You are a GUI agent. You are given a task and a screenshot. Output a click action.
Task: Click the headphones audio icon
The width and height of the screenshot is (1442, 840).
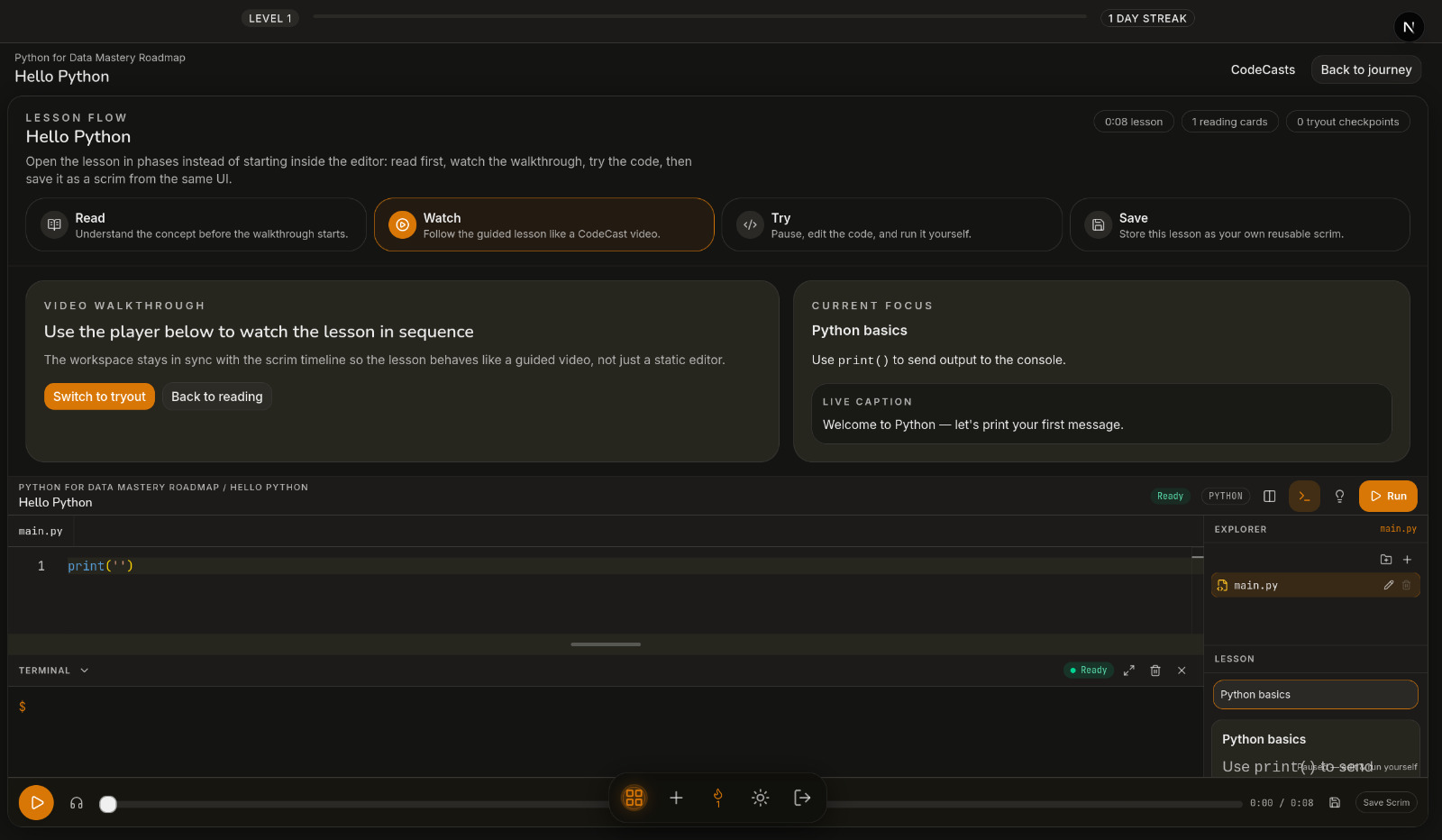pos(77,803)
